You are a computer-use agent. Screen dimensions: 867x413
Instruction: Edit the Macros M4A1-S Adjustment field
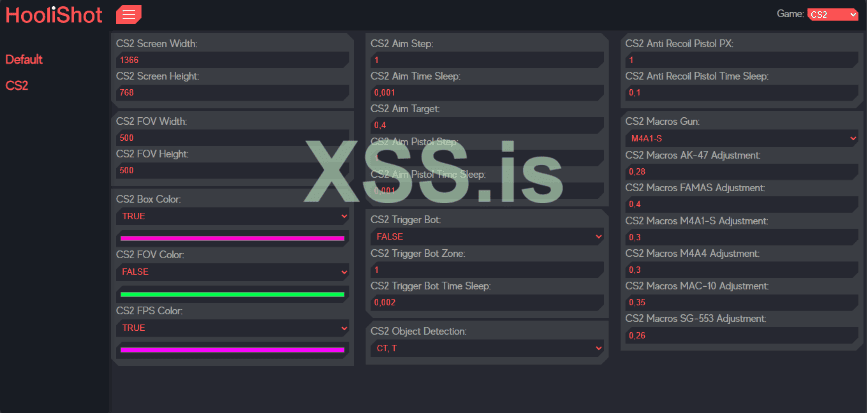[741, 237]
